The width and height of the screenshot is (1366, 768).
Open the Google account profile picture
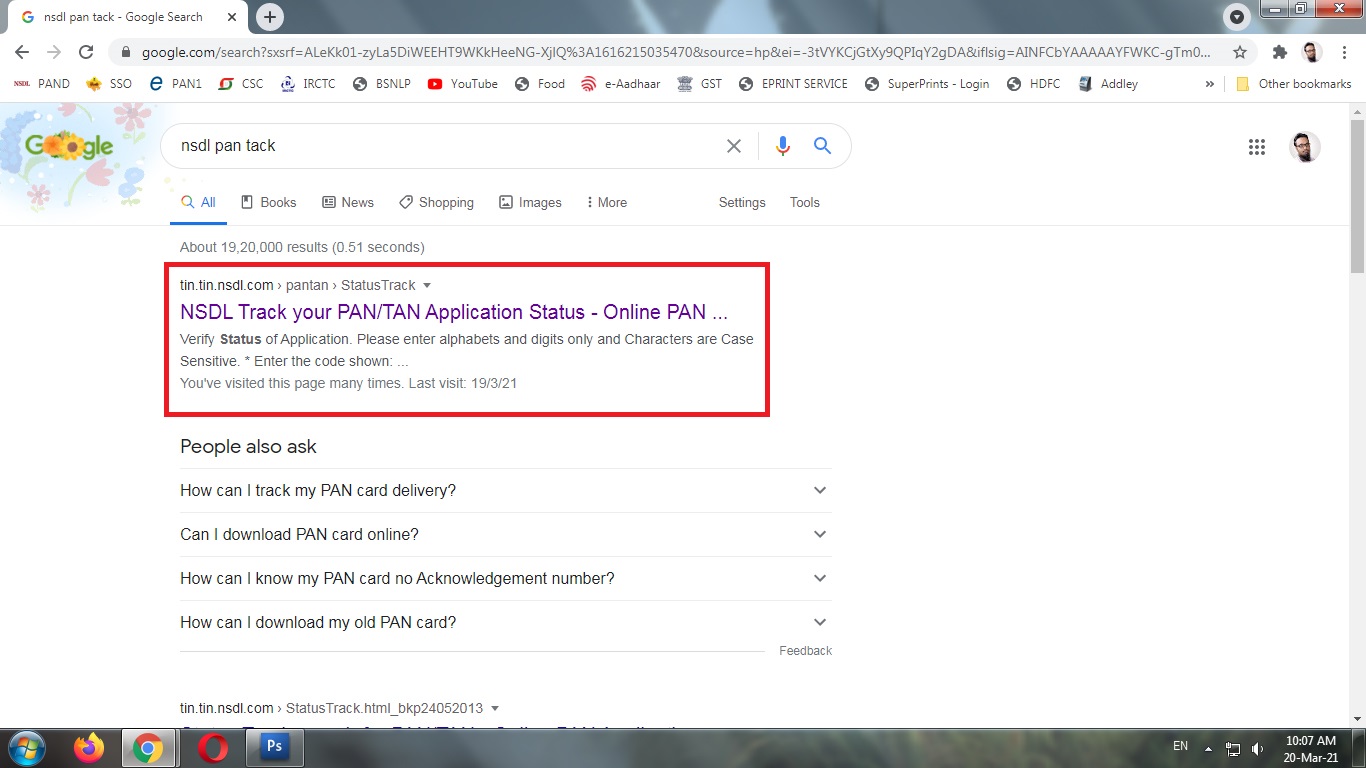[1305, 147]
